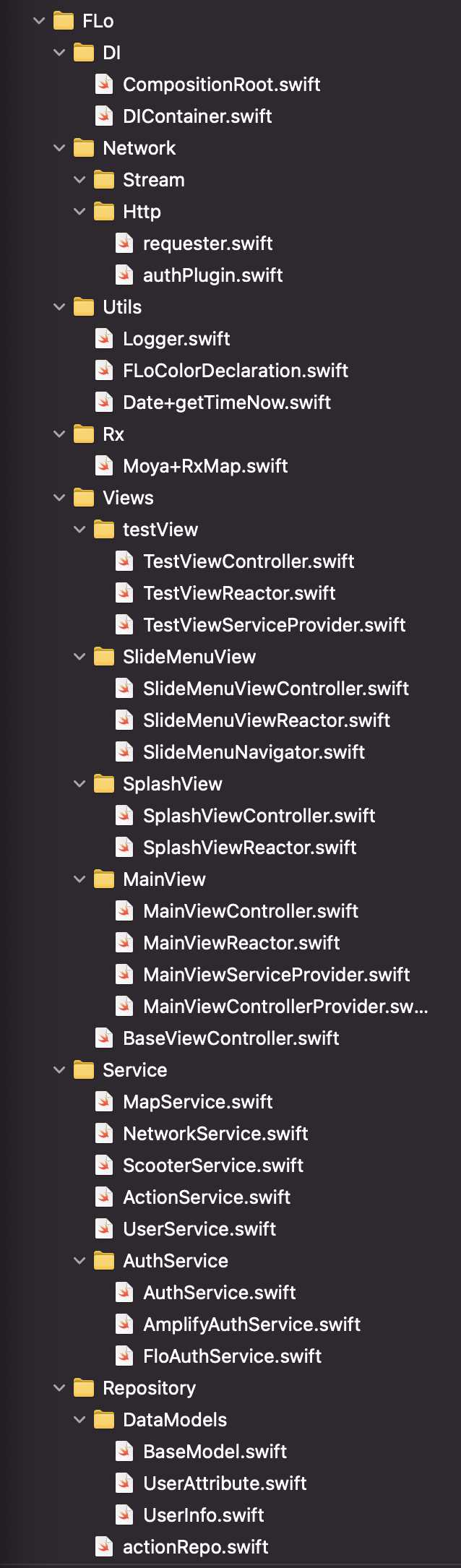461x1568 pixels.
Task: Collapse the Service folder chevron
Action: [59, 1070]
